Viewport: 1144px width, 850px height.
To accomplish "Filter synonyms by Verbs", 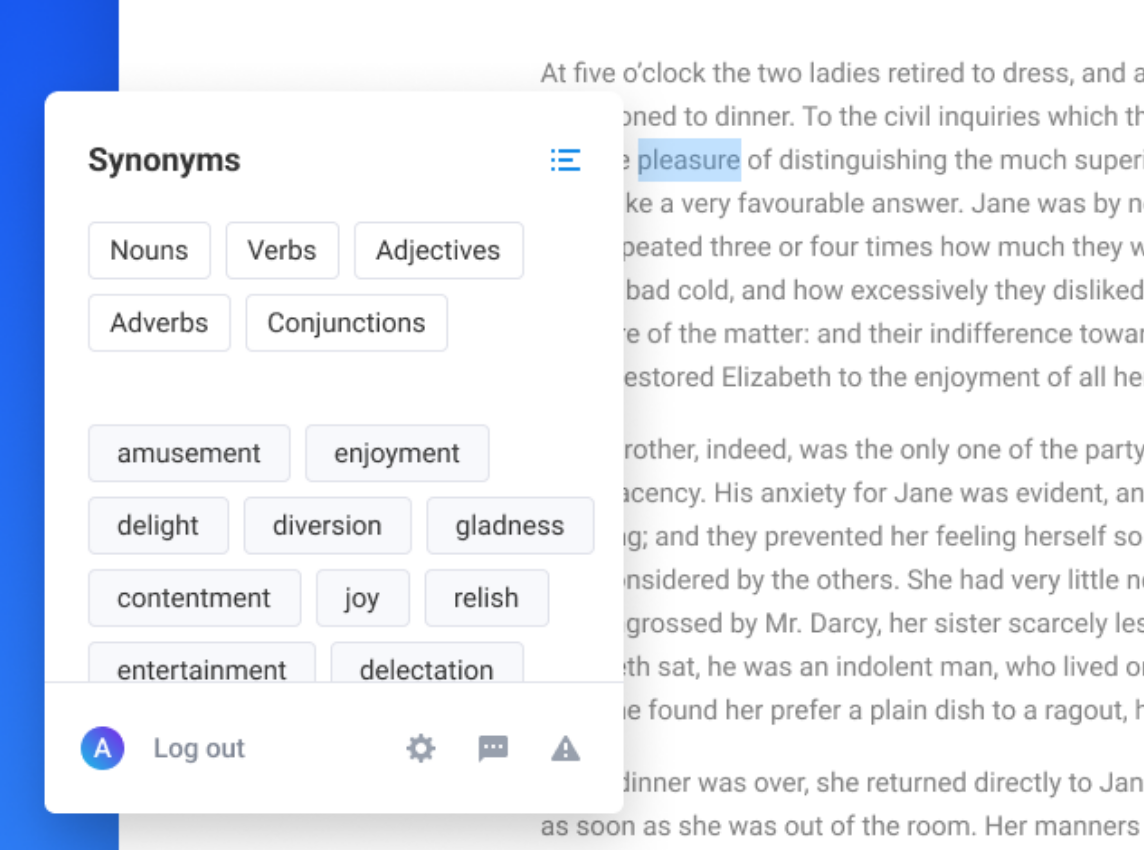I will (x=282, y=250).
